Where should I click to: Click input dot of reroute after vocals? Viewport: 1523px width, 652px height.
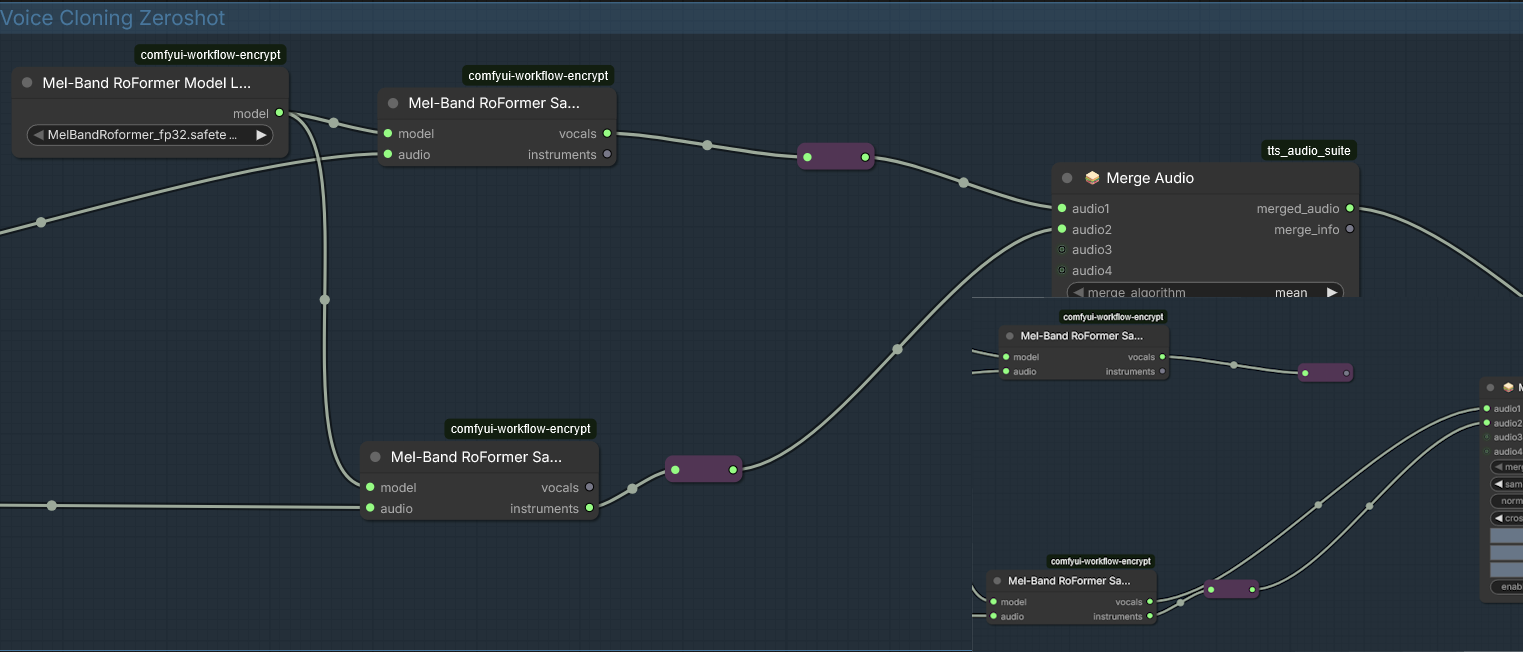pyautogui.click(x=807, y=157)
